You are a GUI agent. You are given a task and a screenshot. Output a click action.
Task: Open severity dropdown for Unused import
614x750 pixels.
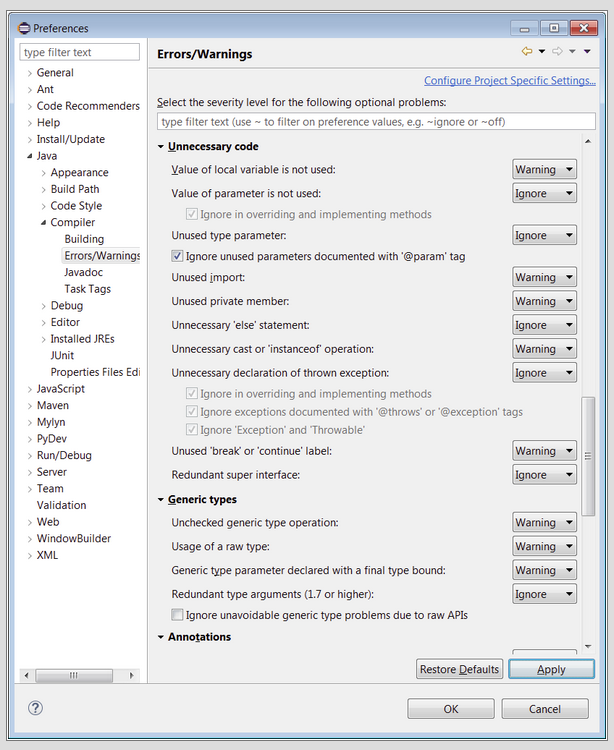[544, 278]
